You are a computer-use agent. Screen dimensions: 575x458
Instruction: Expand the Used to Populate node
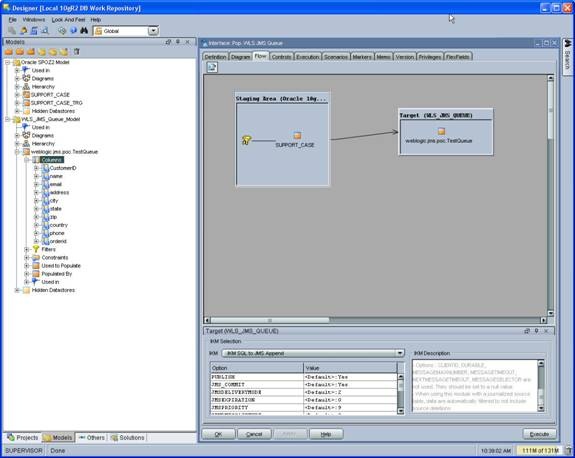[26, 266]
